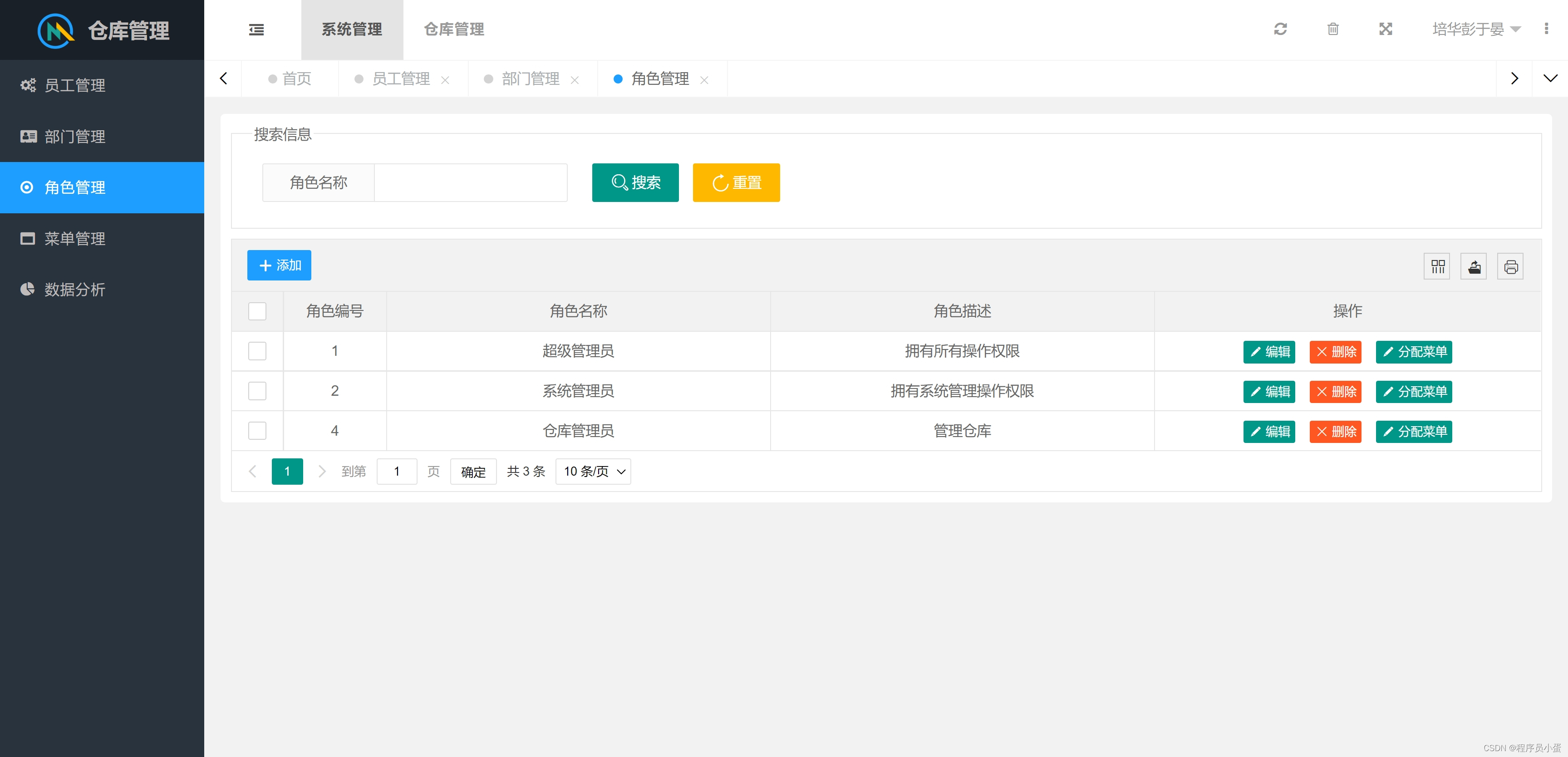1568x757 pixels.
Task: Click the trash icon to clear tabs
Action: pos(1333,29)
